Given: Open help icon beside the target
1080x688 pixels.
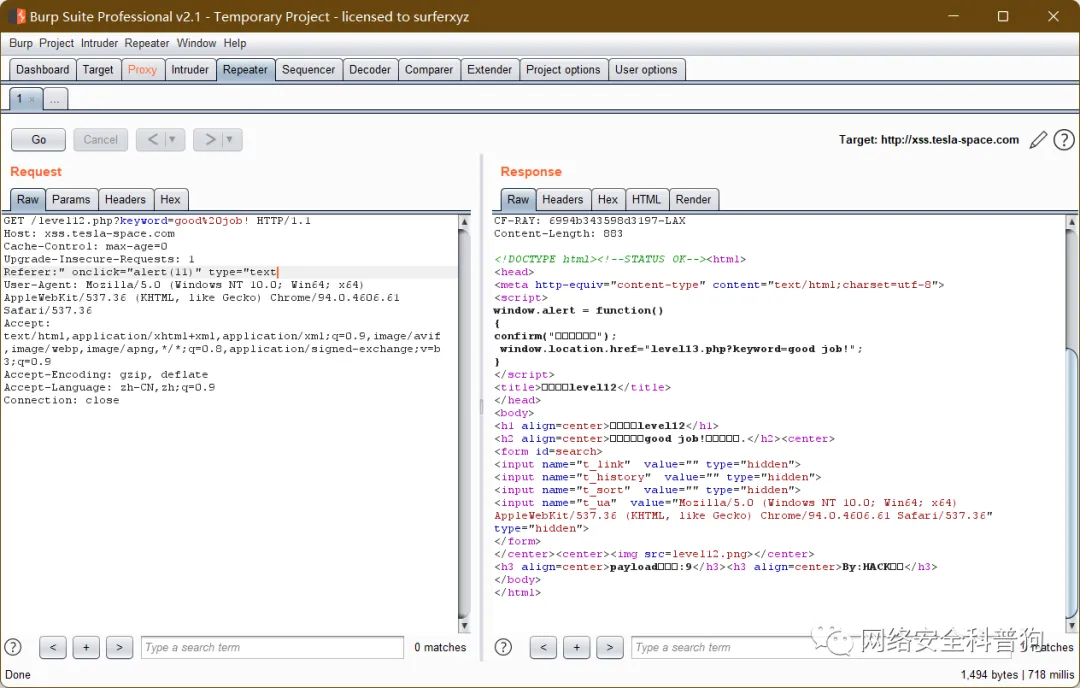Looking at the screenshot, I should click(x=1063, y=140).
